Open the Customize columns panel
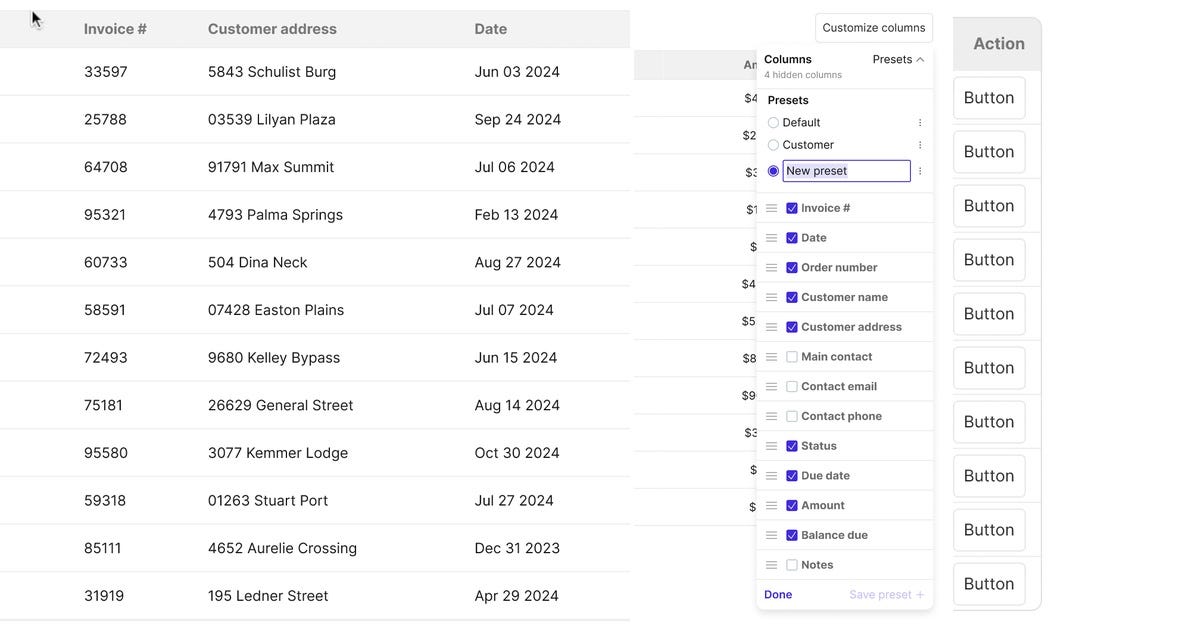The width and height of the screenshot is (1200, 630). (873, 27)
